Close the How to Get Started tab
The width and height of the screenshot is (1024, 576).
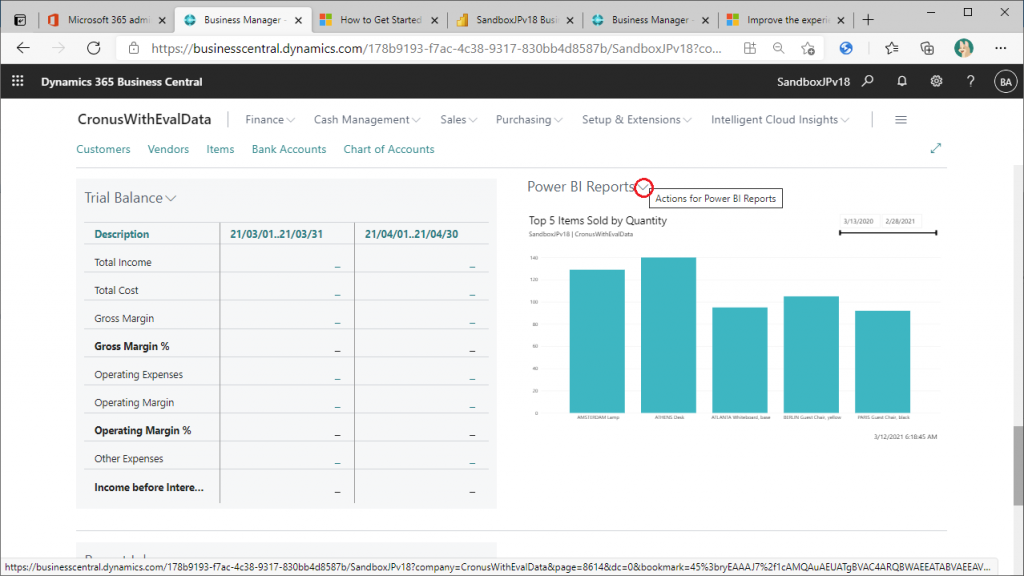[x=434, y=20]
